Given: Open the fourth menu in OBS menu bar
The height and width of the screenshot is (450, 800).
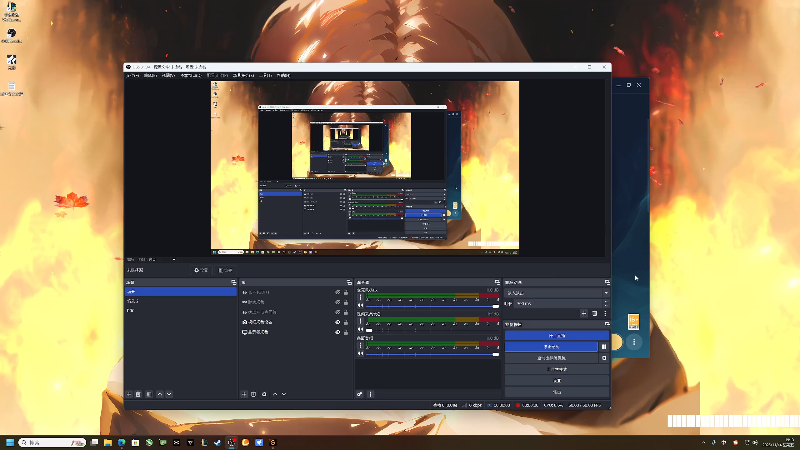Looking at the screenshot, I should click(191, 76).
